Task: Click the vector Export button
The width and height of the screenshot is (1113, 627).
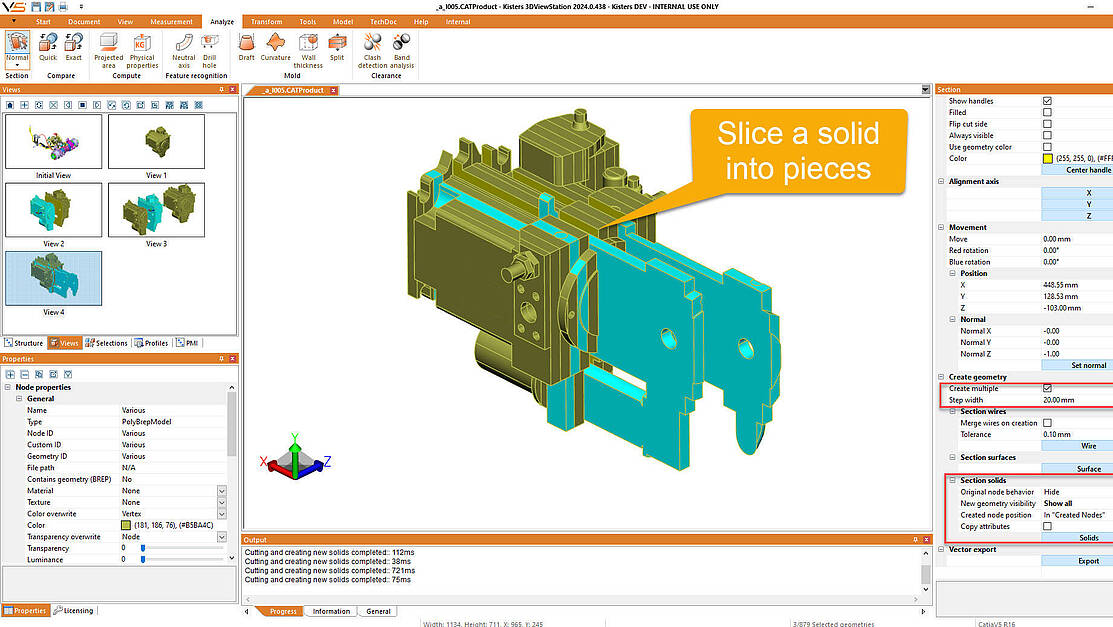Action: [1078, 561]
